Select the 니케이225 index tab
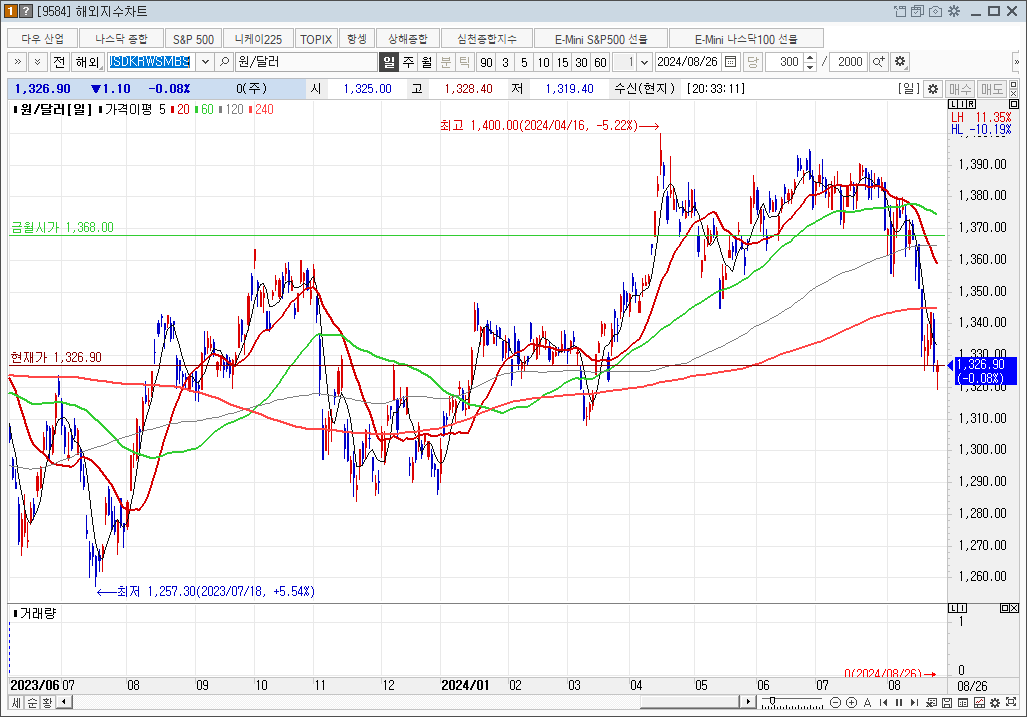 [x=258, y=39]
